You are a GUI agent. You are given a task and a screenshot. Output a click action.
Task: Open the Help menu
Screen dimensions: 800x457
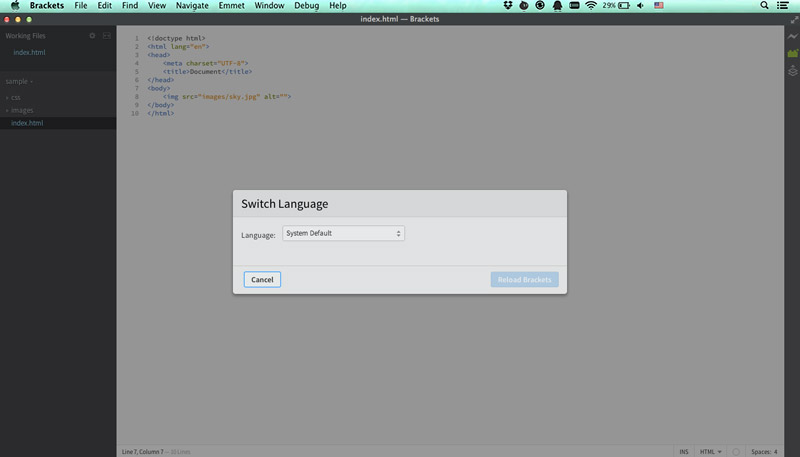338,6
